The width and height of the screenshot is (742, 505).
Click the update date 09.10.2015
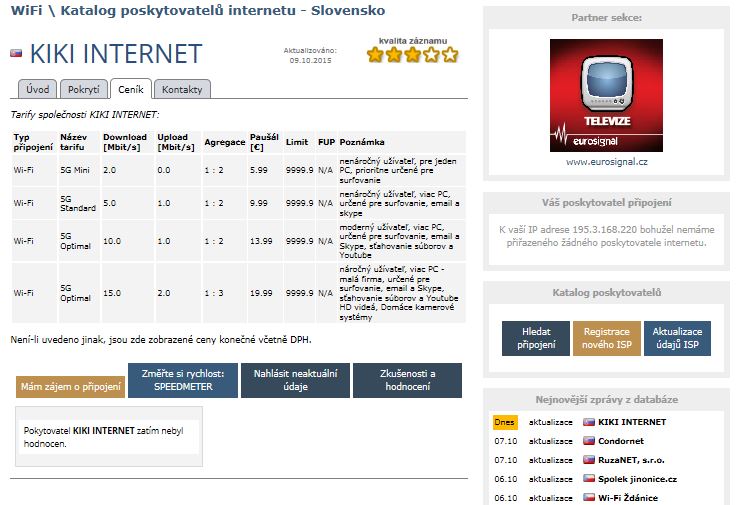[310, 61]
